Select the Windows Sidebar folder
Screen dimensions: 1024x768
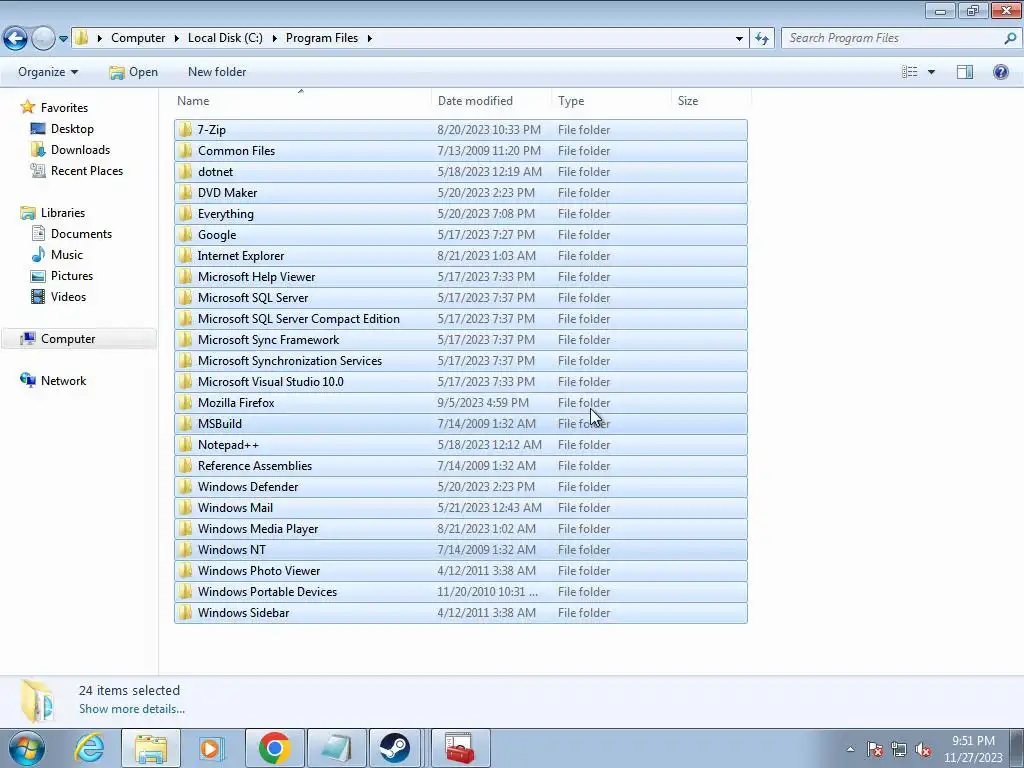coord(460,613)
